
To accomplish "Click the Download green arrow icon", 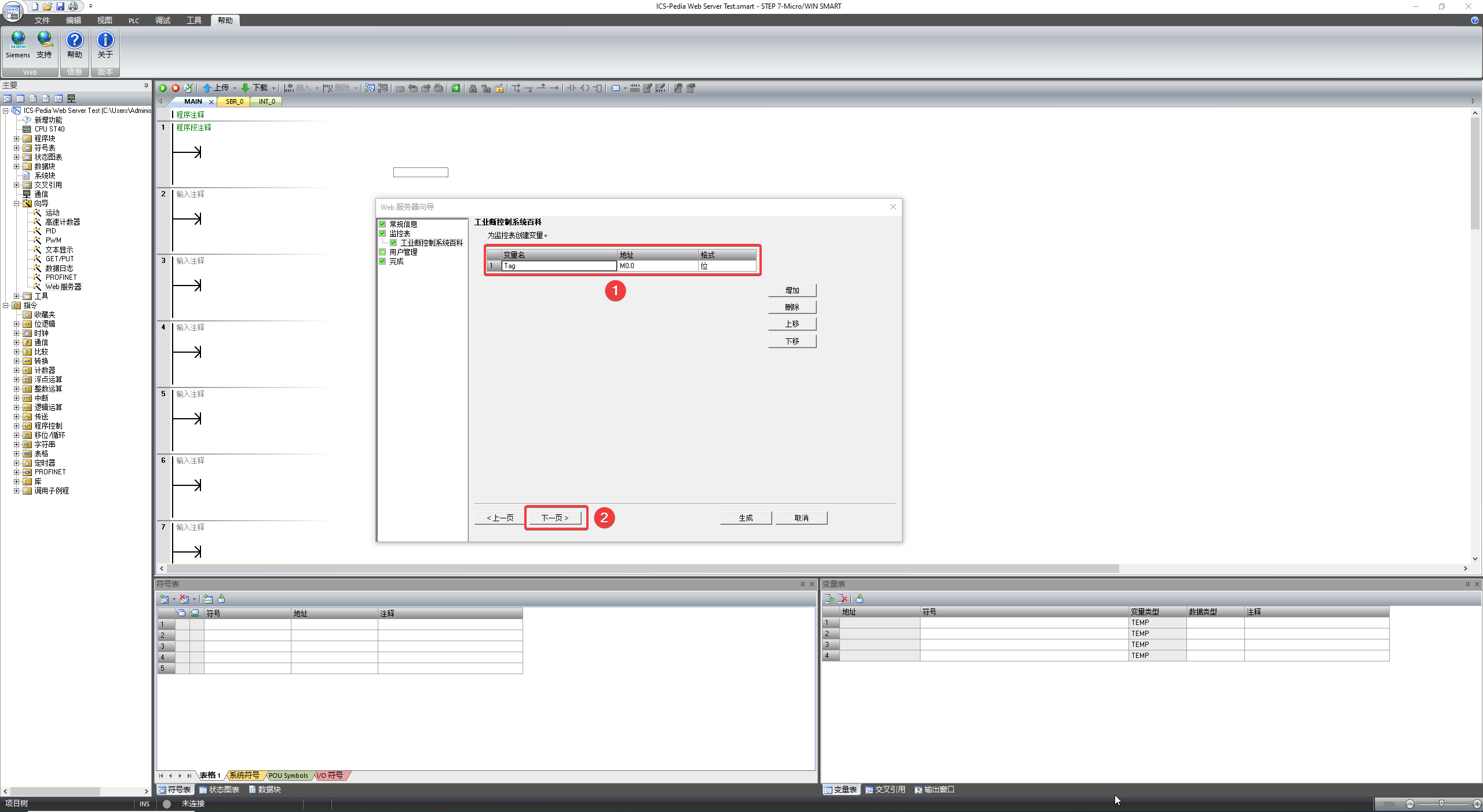I will (245, 88).
